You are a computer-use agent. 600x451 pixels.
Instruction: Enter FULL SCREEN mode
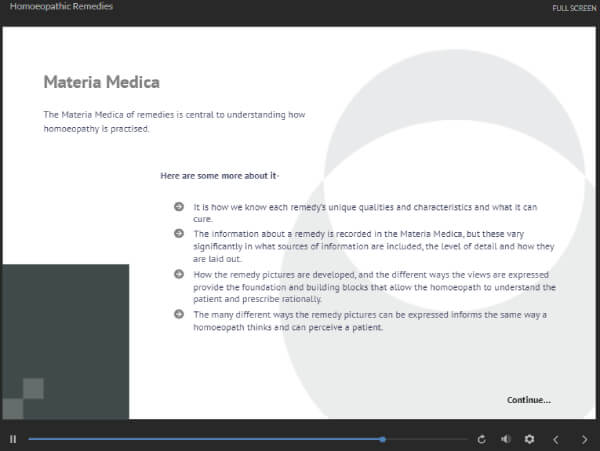[x=574, y=9]
